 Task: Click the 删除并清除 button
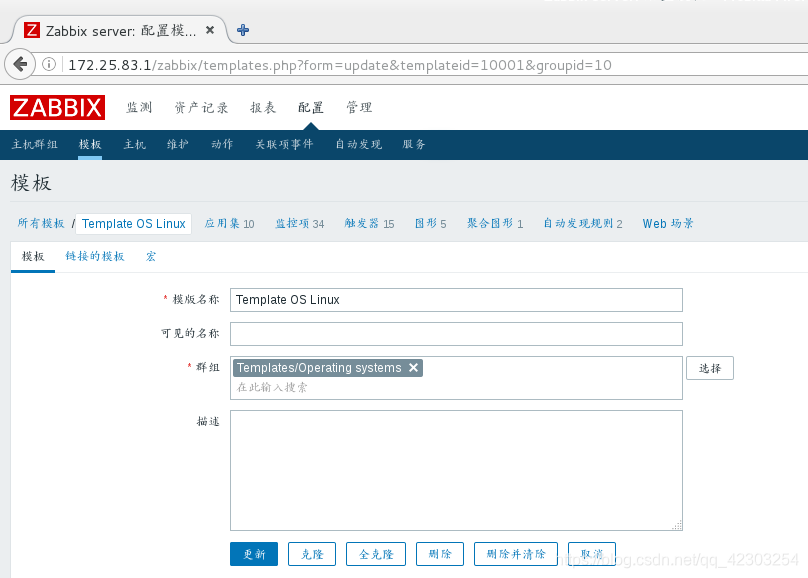click(516, 554)
